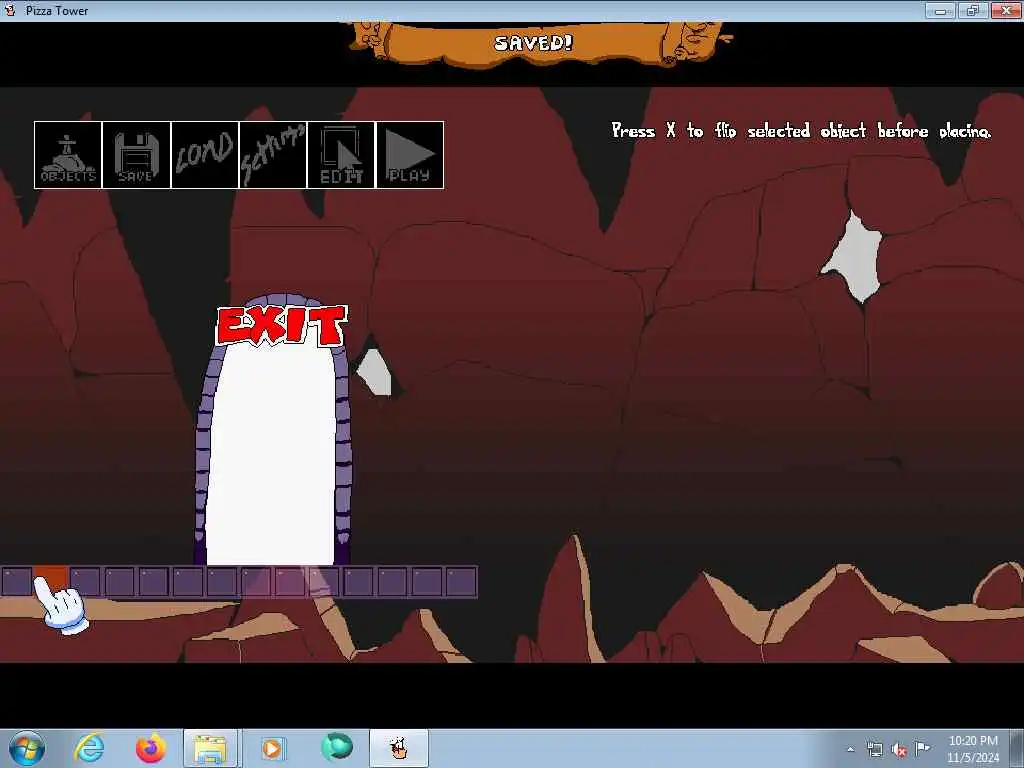Click the Pizza Tower title bar icon
Image resolution: width=1024 pixels, height=768 pixels.
coord(10,10)
